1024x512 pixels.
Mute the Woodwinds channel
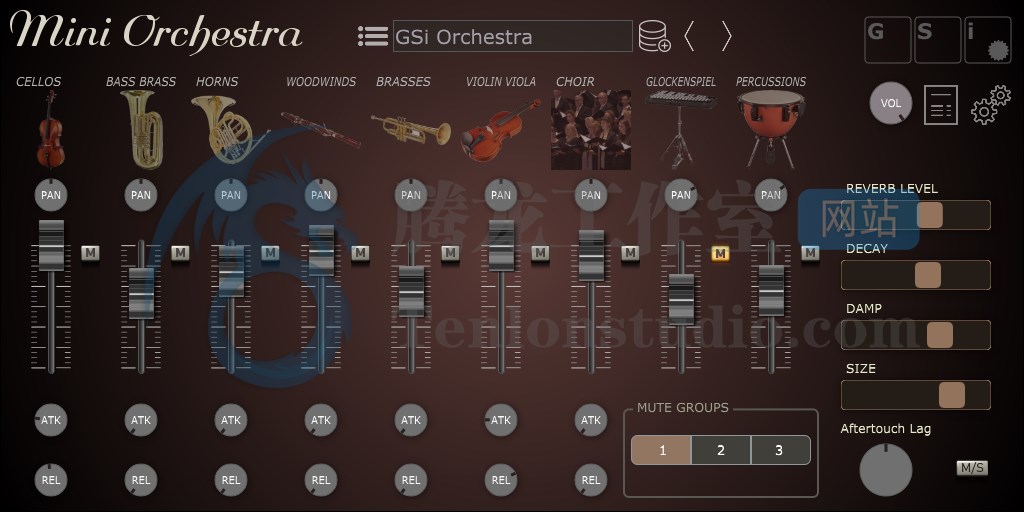(x=360, y=253)
